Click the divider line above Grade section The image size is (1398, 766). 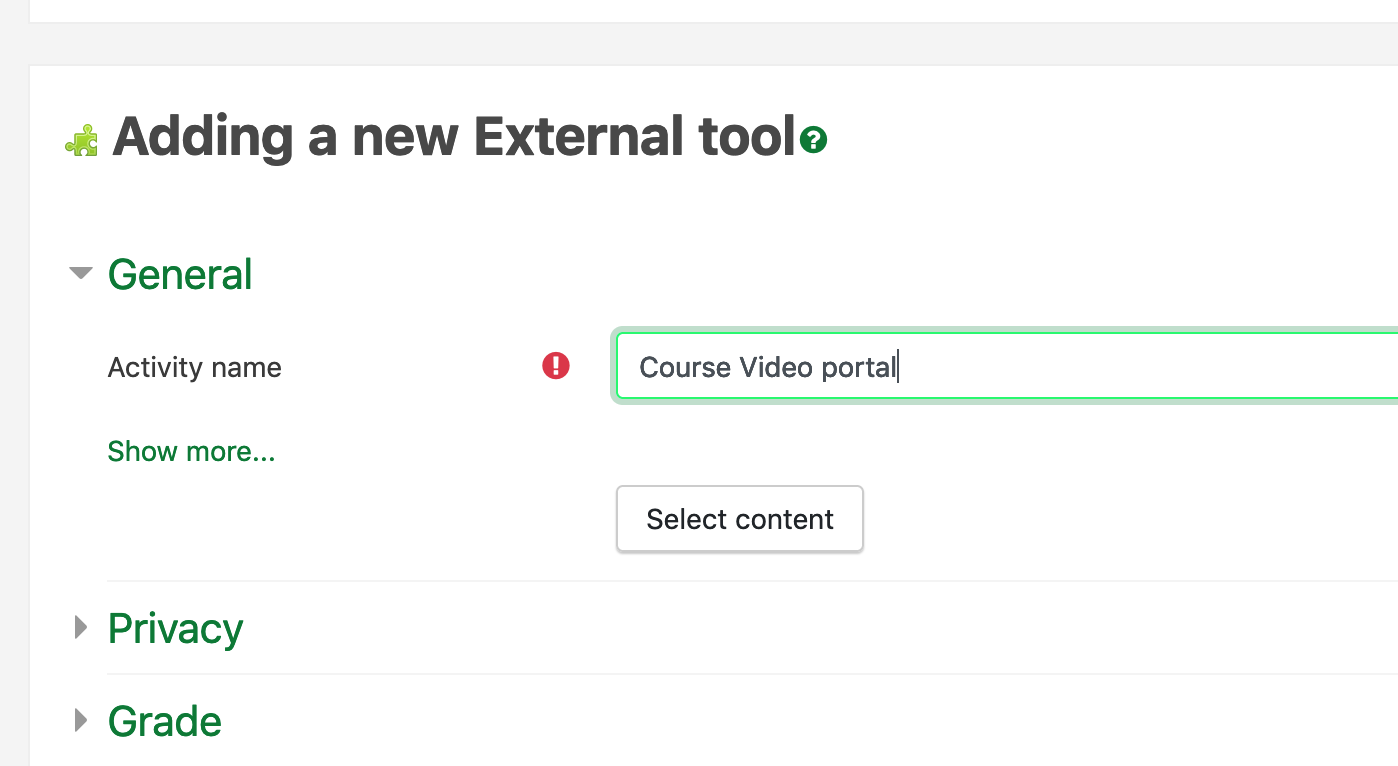pyautogui.click(x=750, y=674)
